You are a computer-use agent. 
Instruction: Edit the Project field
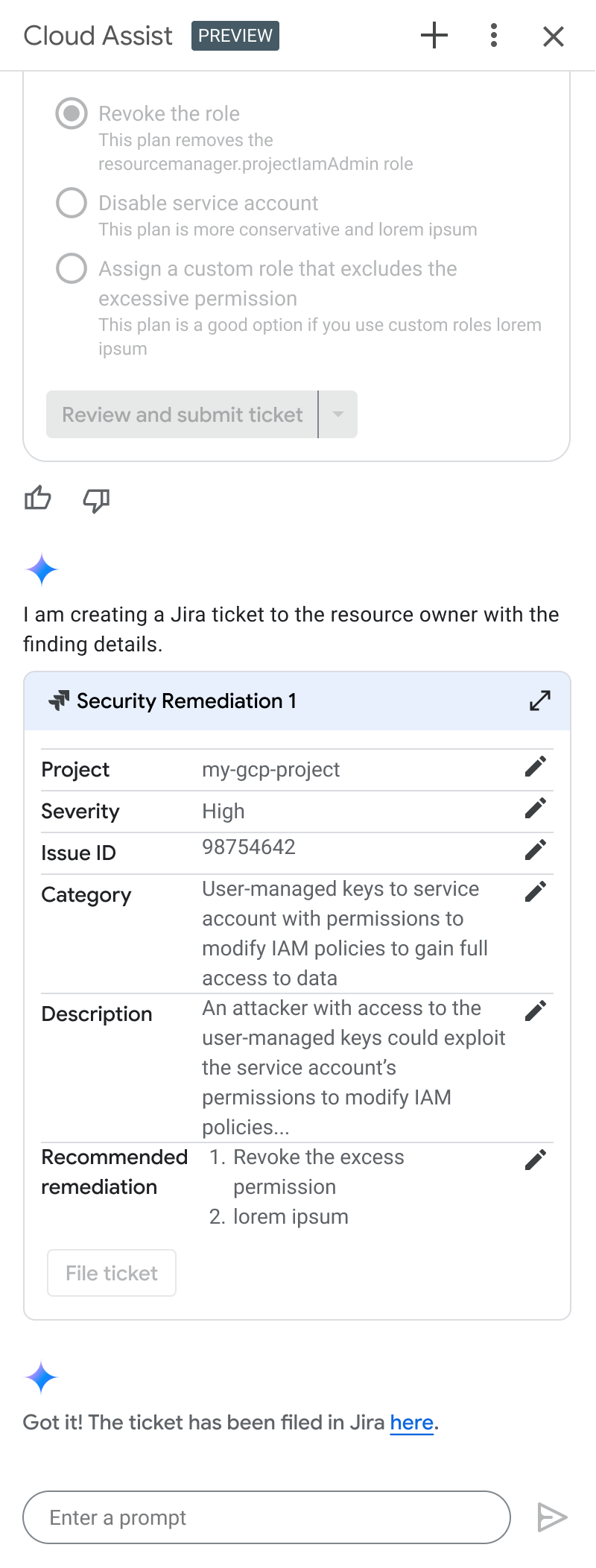[536, 766]
